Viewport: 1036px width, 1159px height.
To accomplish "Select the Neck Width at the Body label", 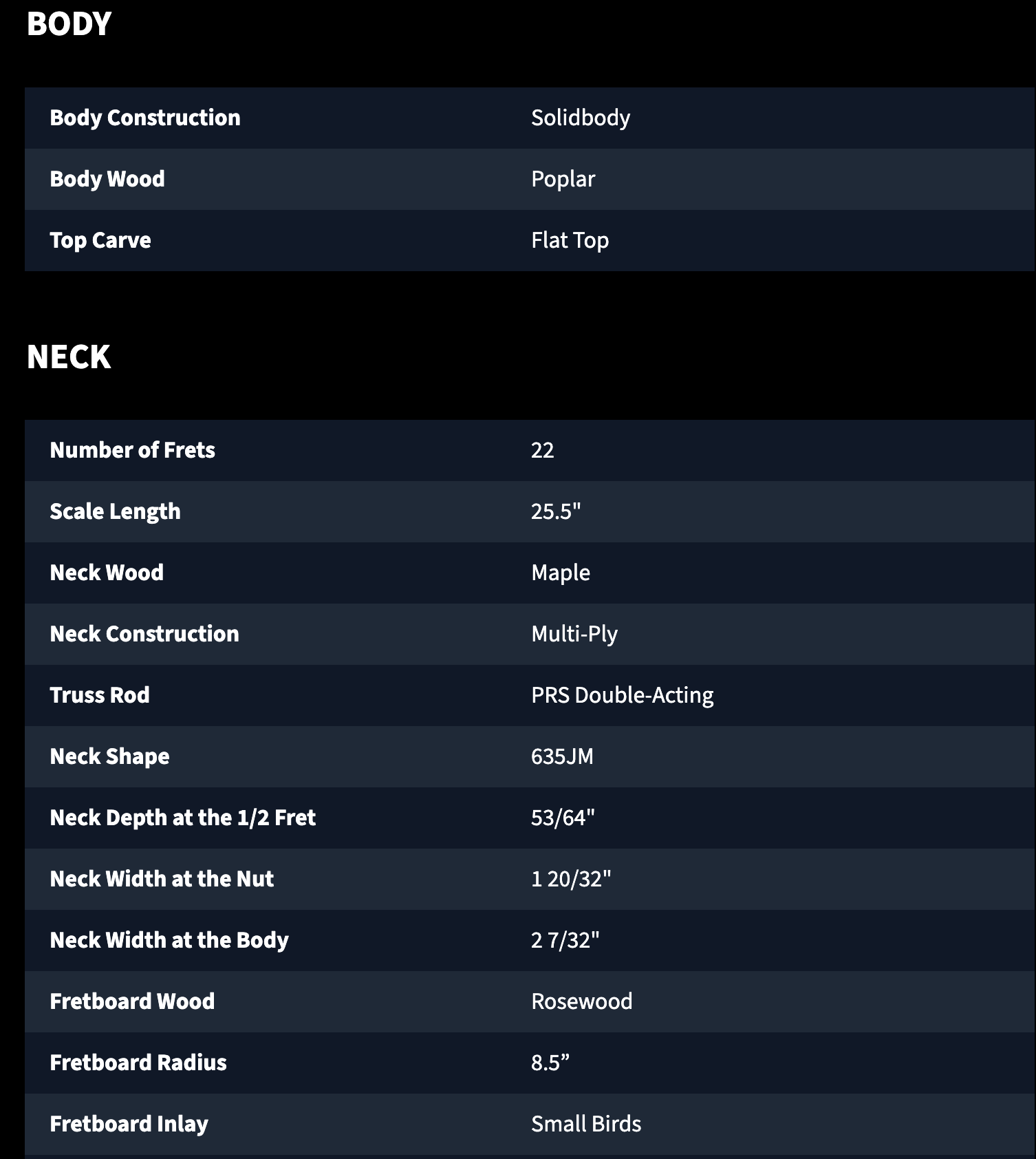I will 169,940.
